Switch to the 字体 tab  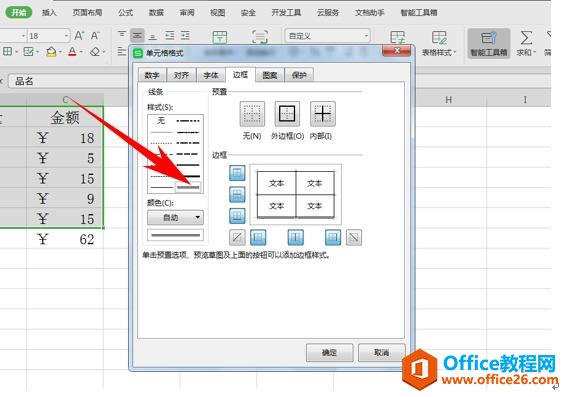click(211, 75)
